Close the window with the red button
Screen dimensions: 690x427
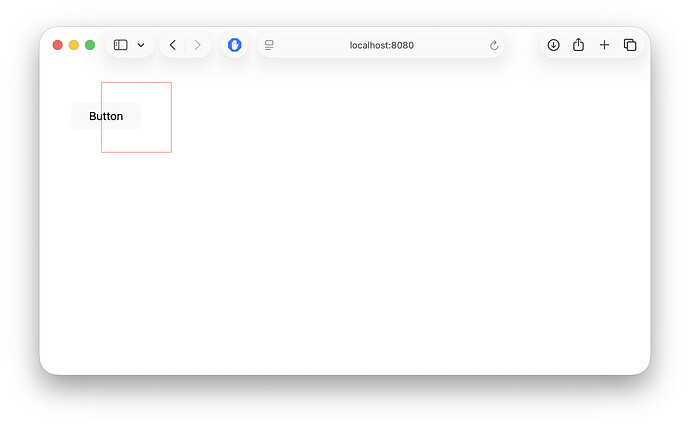click(57, 45)
